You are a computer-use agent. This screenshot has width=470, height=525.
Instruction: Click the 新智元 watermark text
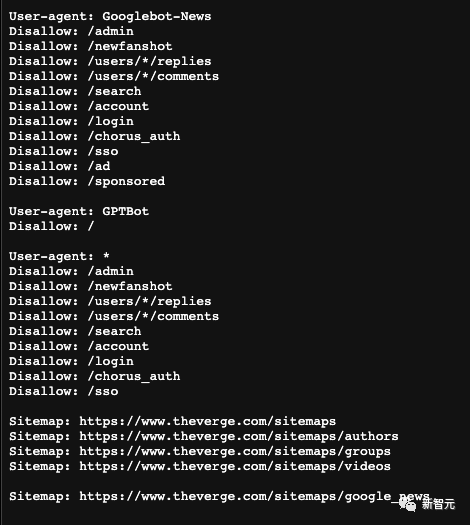click(438, 504)
